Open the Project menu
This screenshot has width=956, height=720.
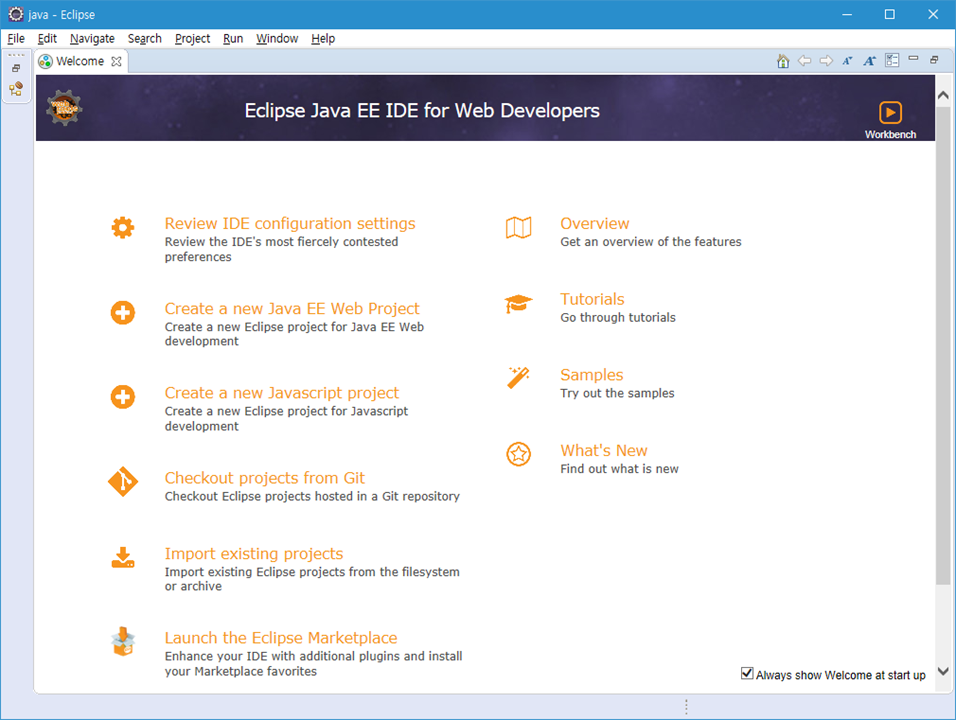pos(192,38)
